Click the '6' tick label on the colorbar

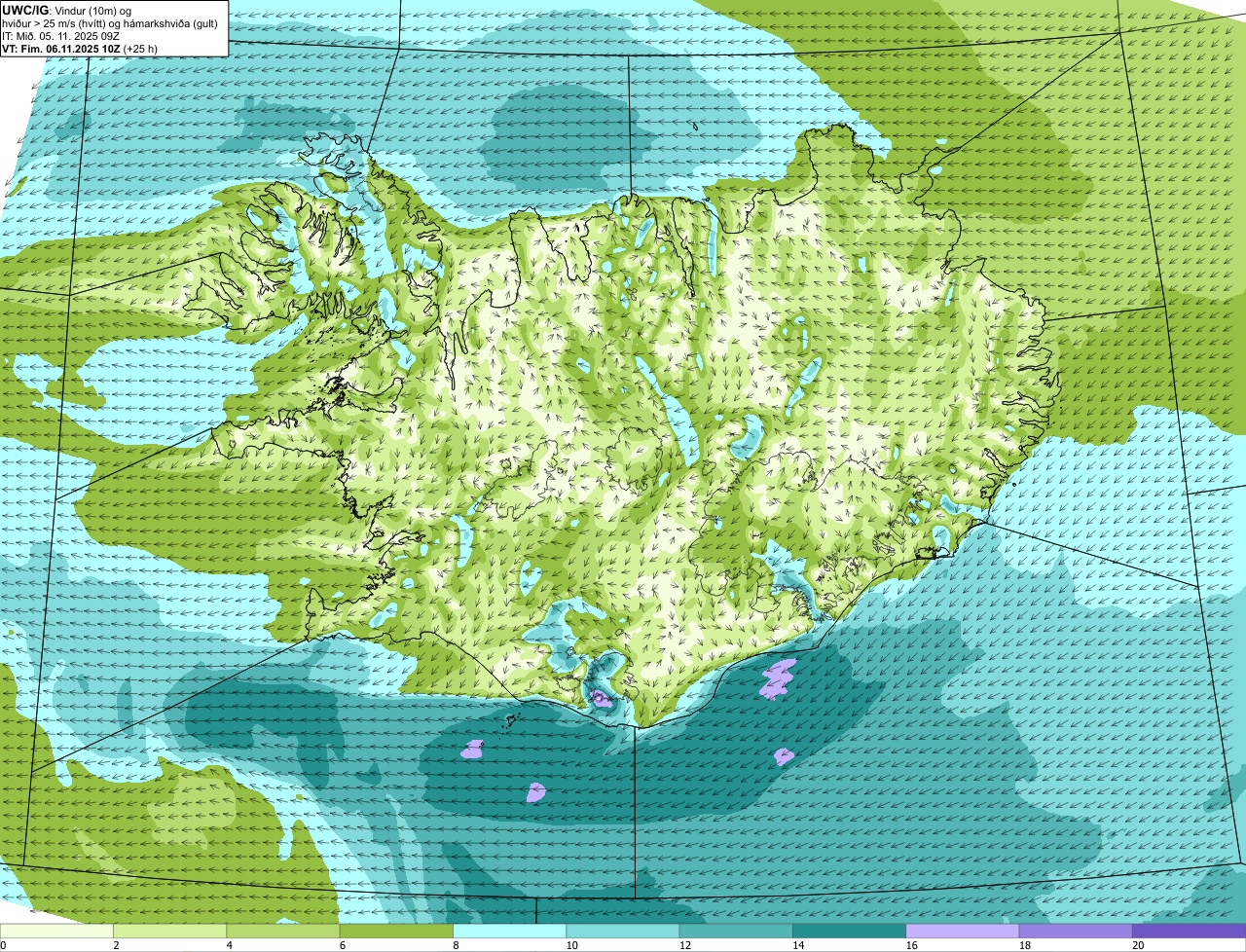coord(342,945)
